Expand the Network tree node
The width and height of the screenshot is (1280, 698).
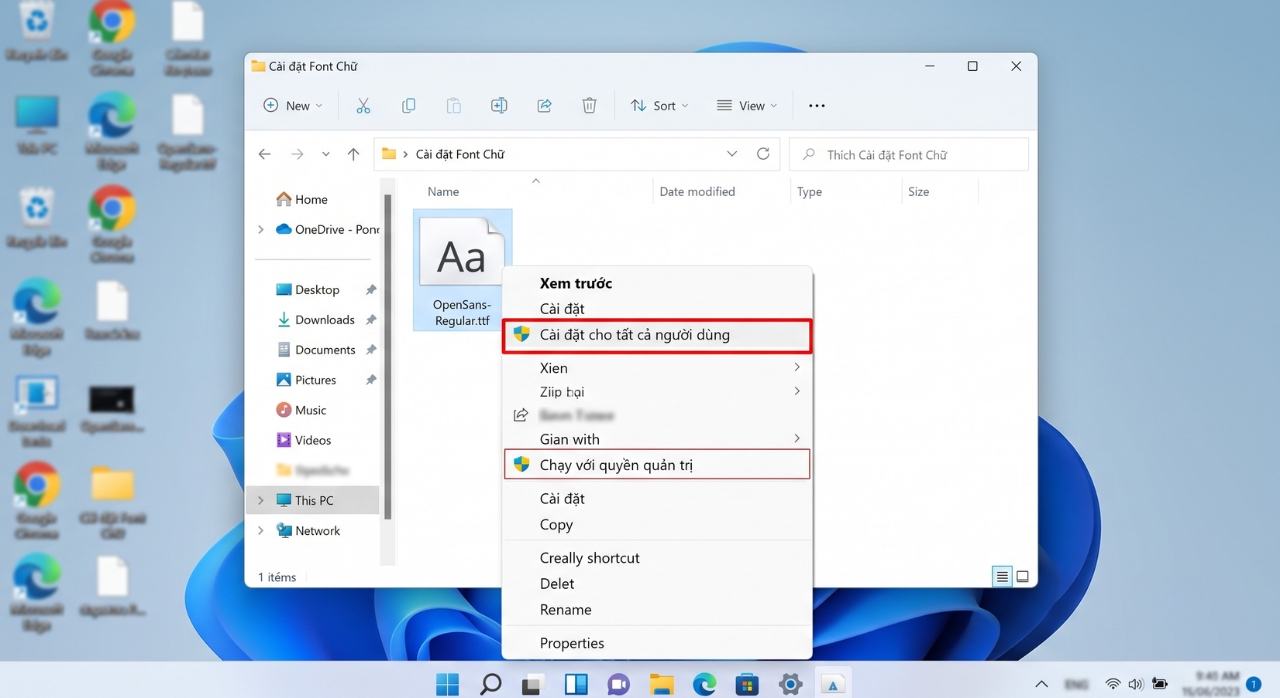[261, 531]
